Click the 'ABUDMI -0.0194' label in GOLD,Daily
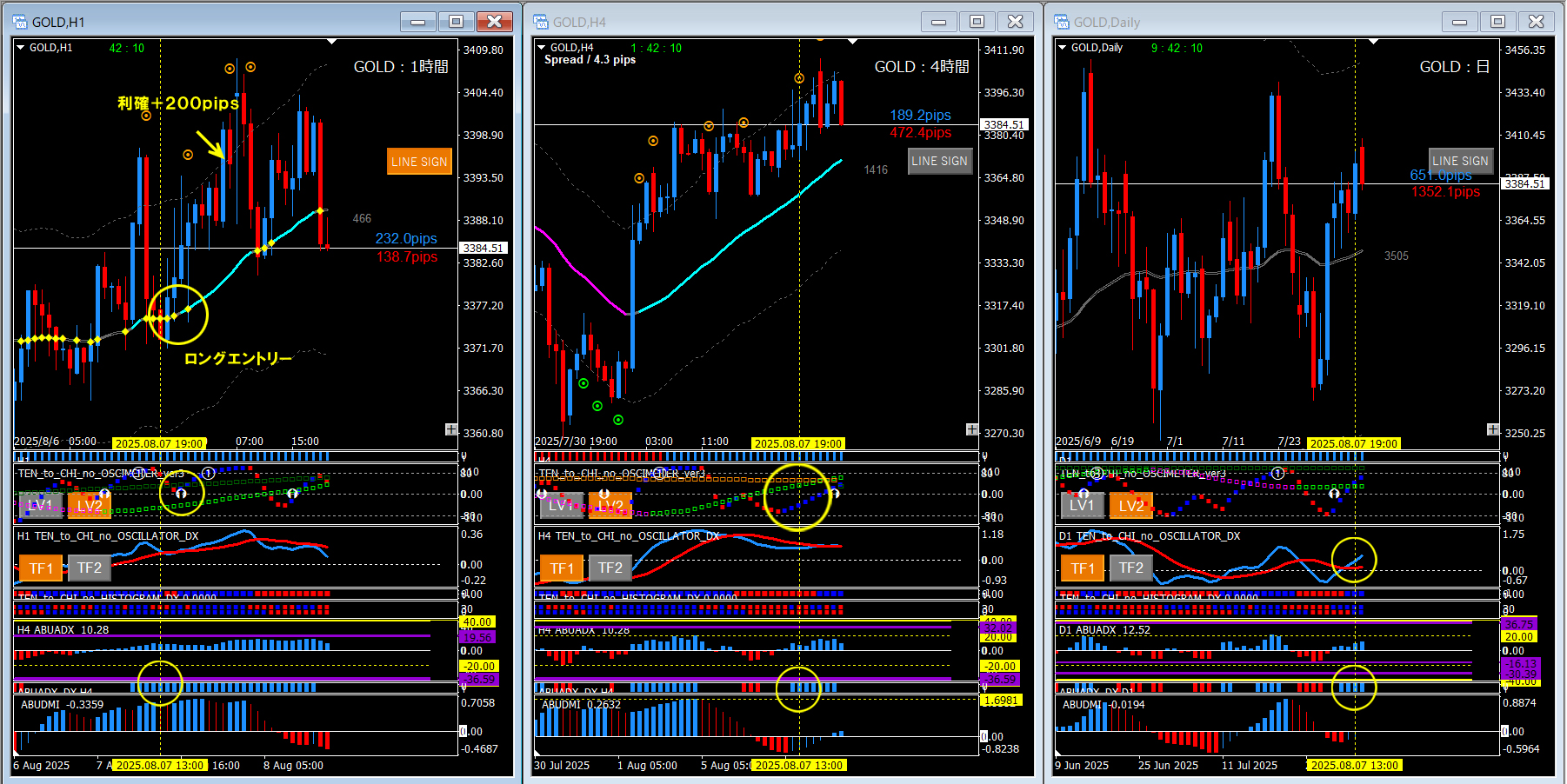 1104,705
